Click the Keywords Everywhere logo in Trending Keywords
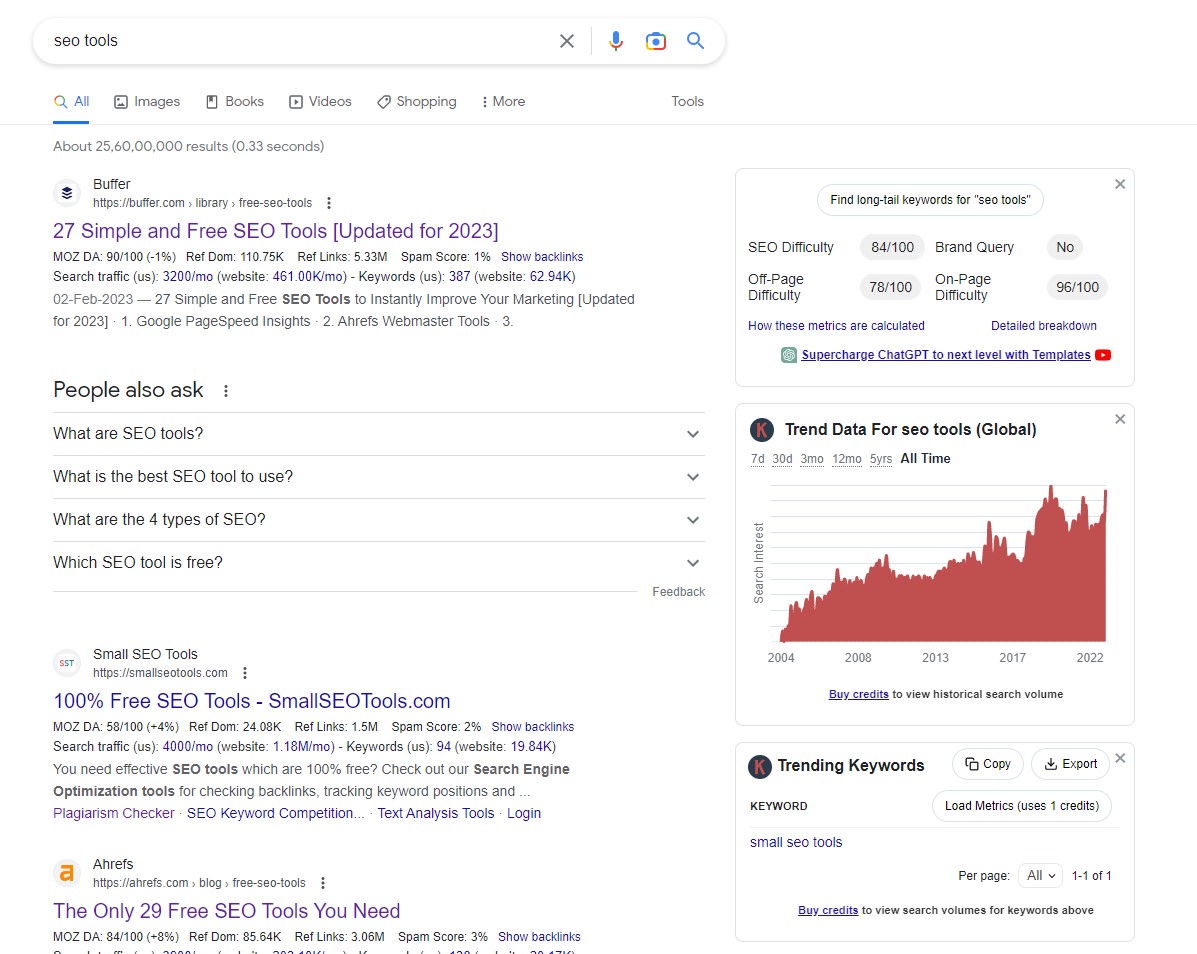 point(760,766)
